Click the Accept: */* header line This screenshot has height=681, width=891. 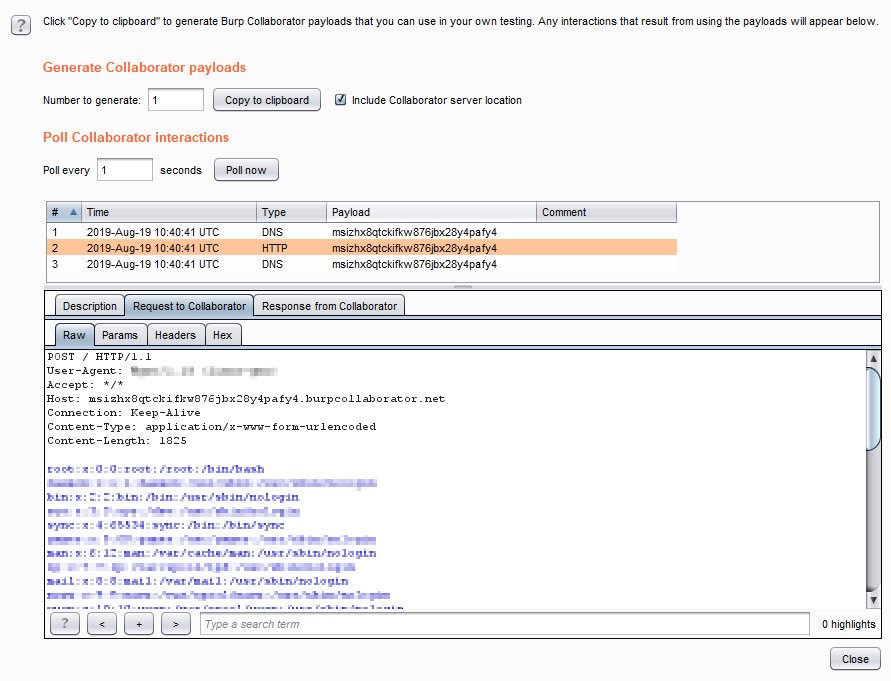pyautogui.click(x=85, y=384)
